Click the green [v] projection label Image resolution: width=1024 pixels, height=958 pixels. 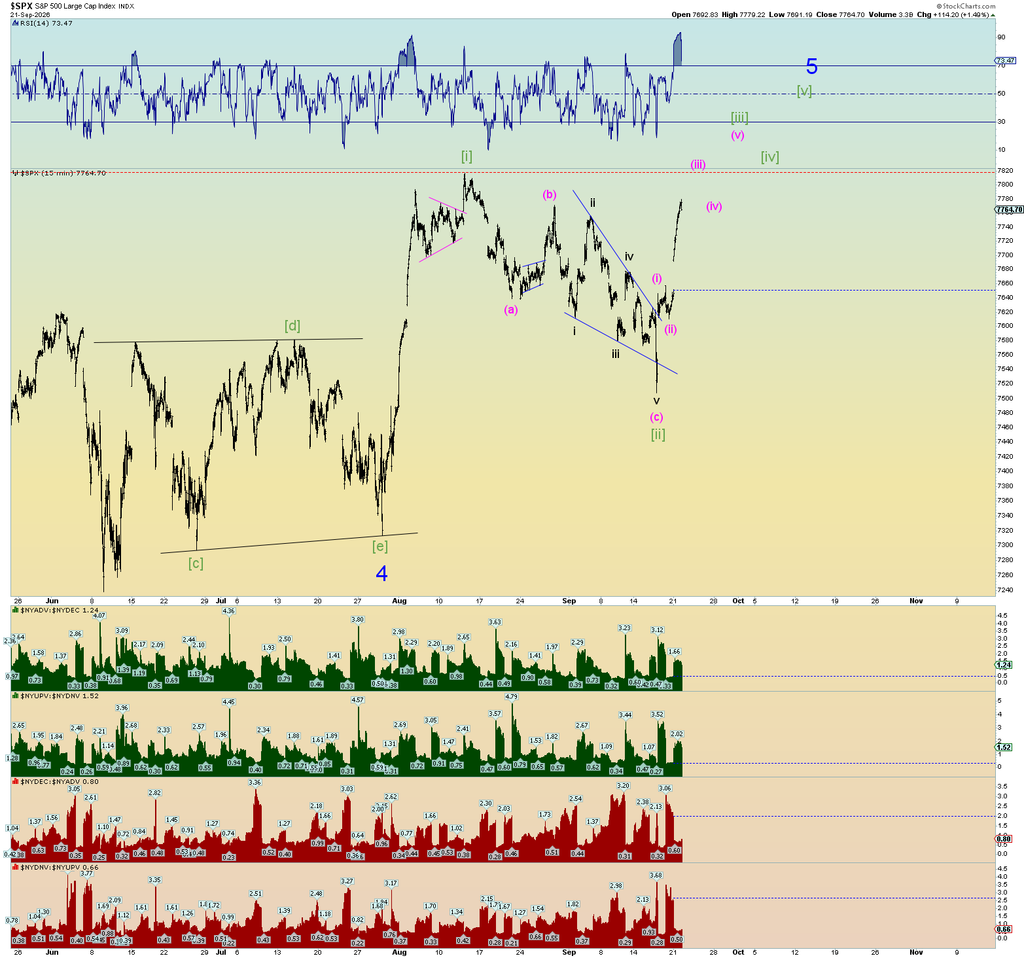(804, 91)
